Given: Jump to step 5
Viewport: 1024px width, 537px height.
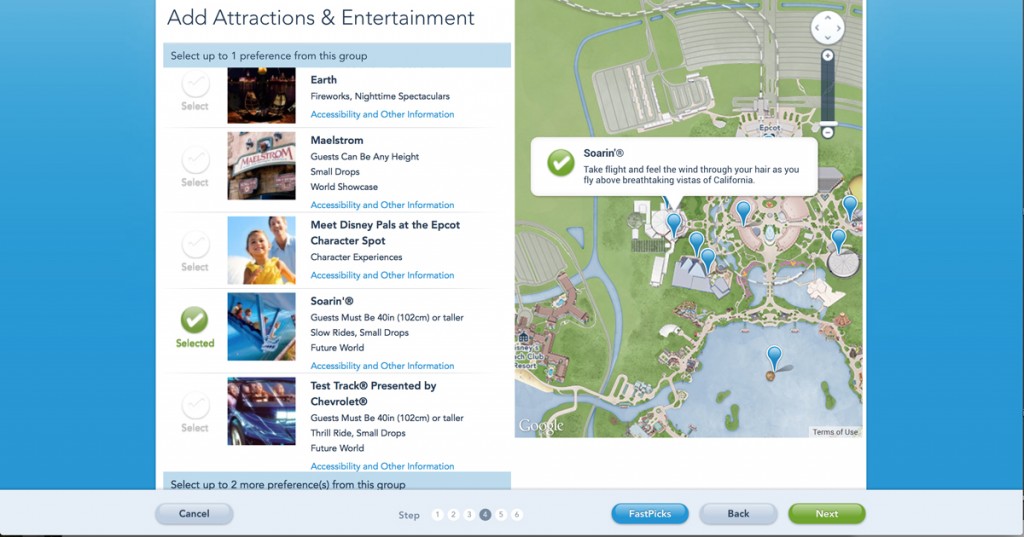Looking at the screenshot, I should (501, 515).
